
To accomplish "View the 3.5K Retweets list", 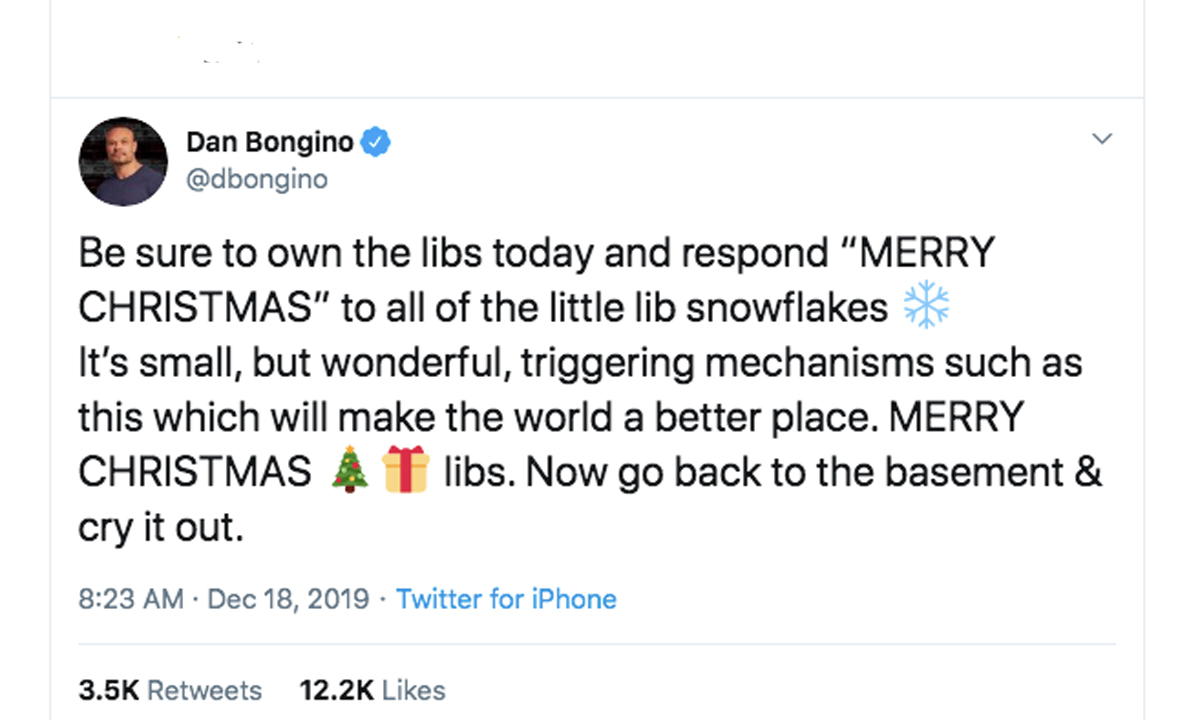I will (170, 690).
